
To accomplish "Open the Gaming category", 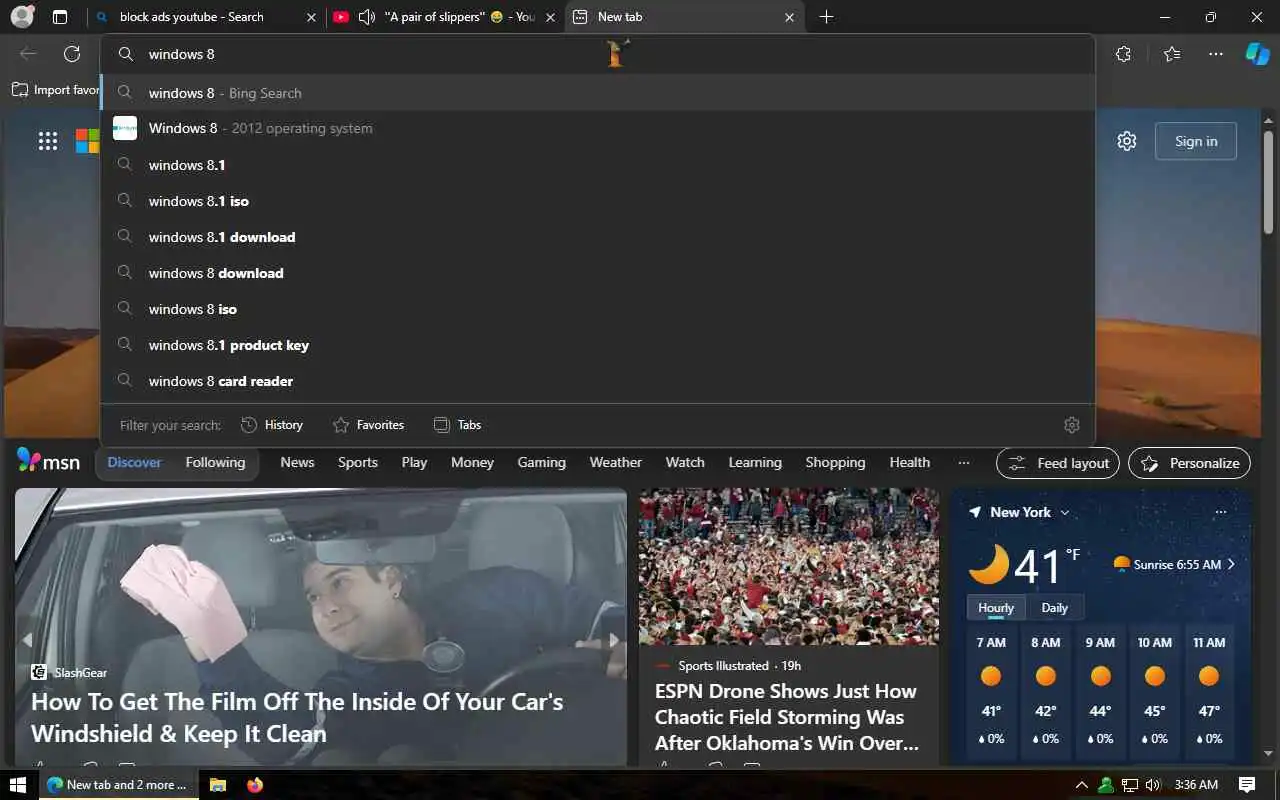I will coord(541,462).
